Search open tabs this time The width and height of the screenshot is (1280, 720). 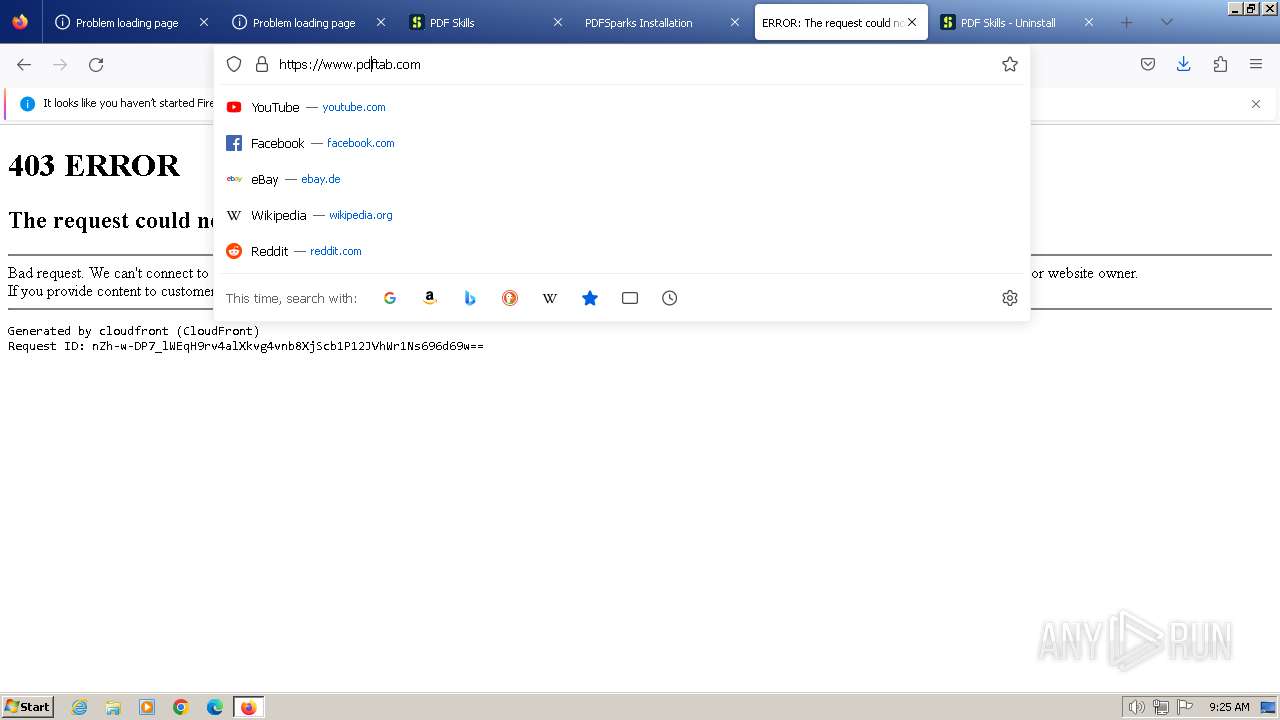coord(630,298)
